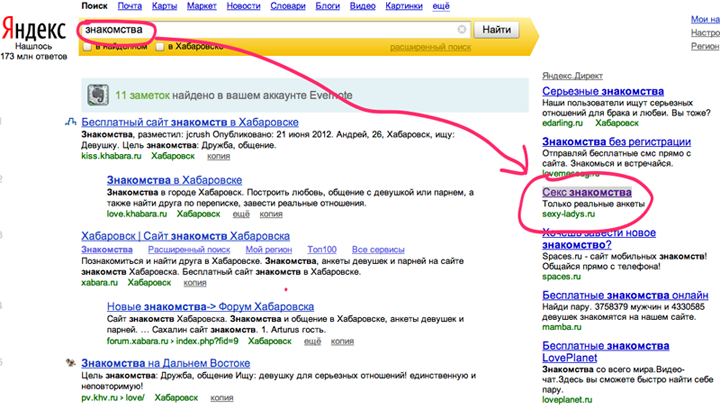The width and height of the screenshot is (720, 410).
Task: Open cached 'копия' for kiss.khabara.ru
Action: point(218,156)
